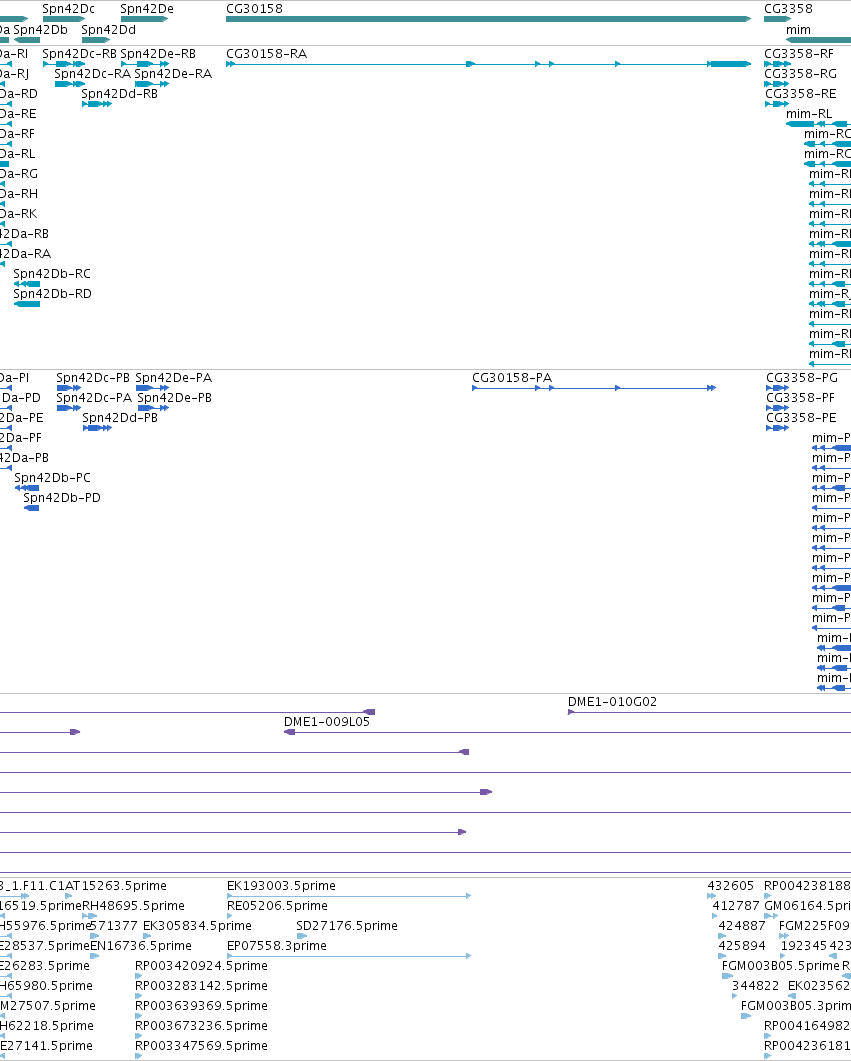Open transcript Spn42De-RB

coord(158,53)
